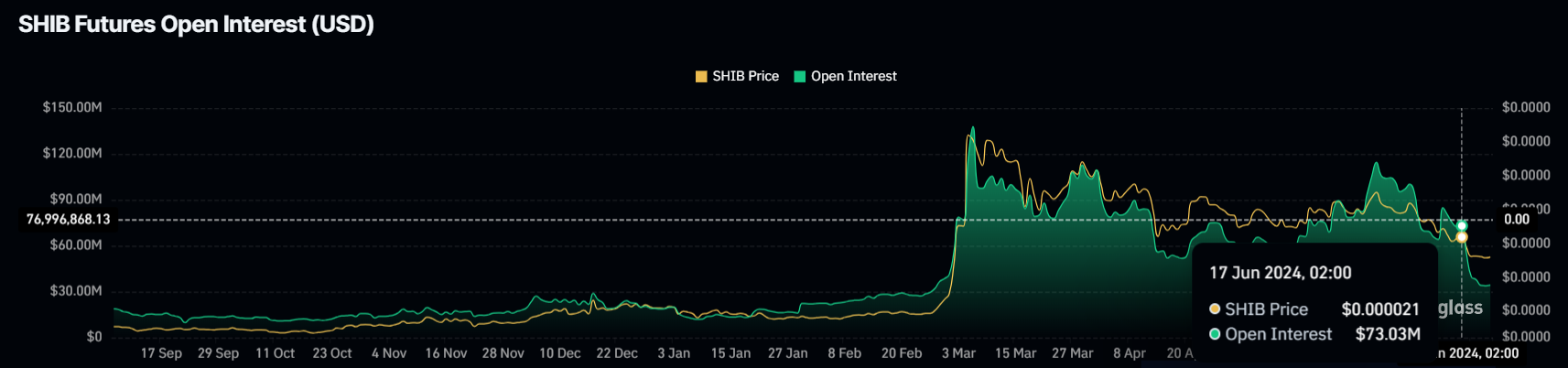The height and width of the screenshot is (368, 1568).
Task: Click the tooltip date 17 Jun 2024, 02:00
Action: 1280,273
